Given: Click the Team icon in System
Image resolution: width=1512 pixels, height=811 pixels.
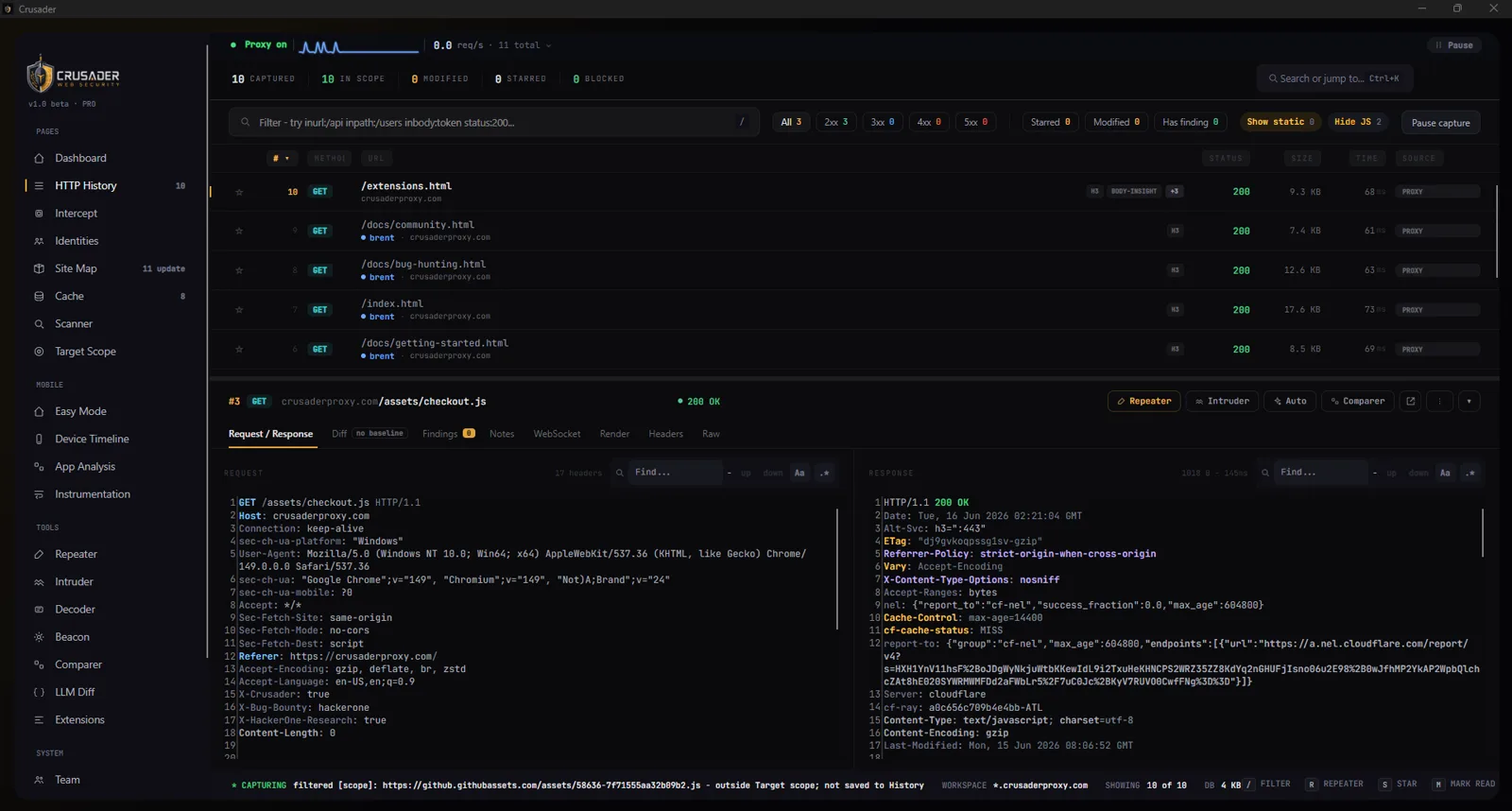Looking at the screenshot, I should pos(39,781).
